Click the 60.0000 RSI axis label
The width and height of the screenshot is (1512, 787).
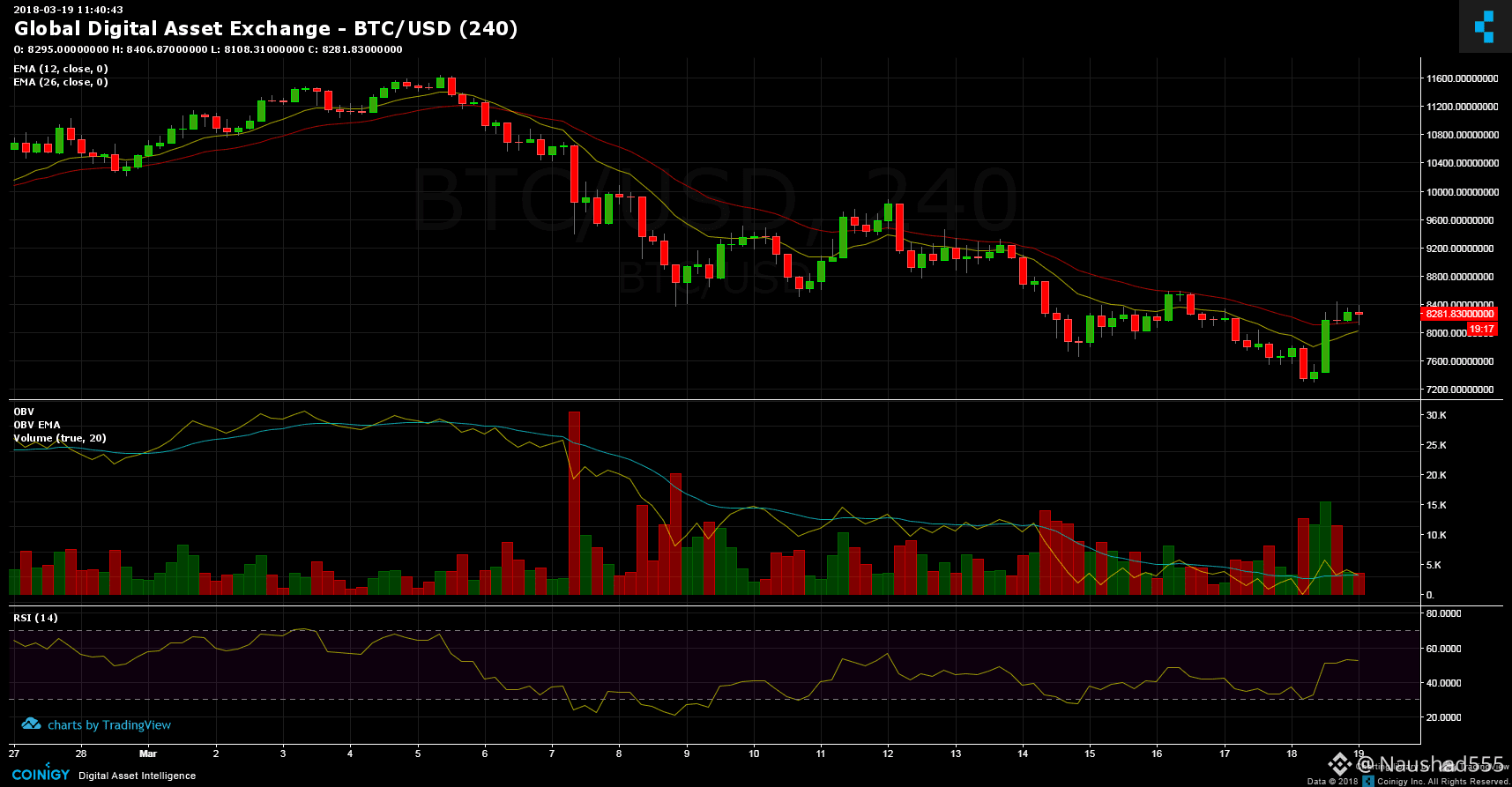[1443, 649]
